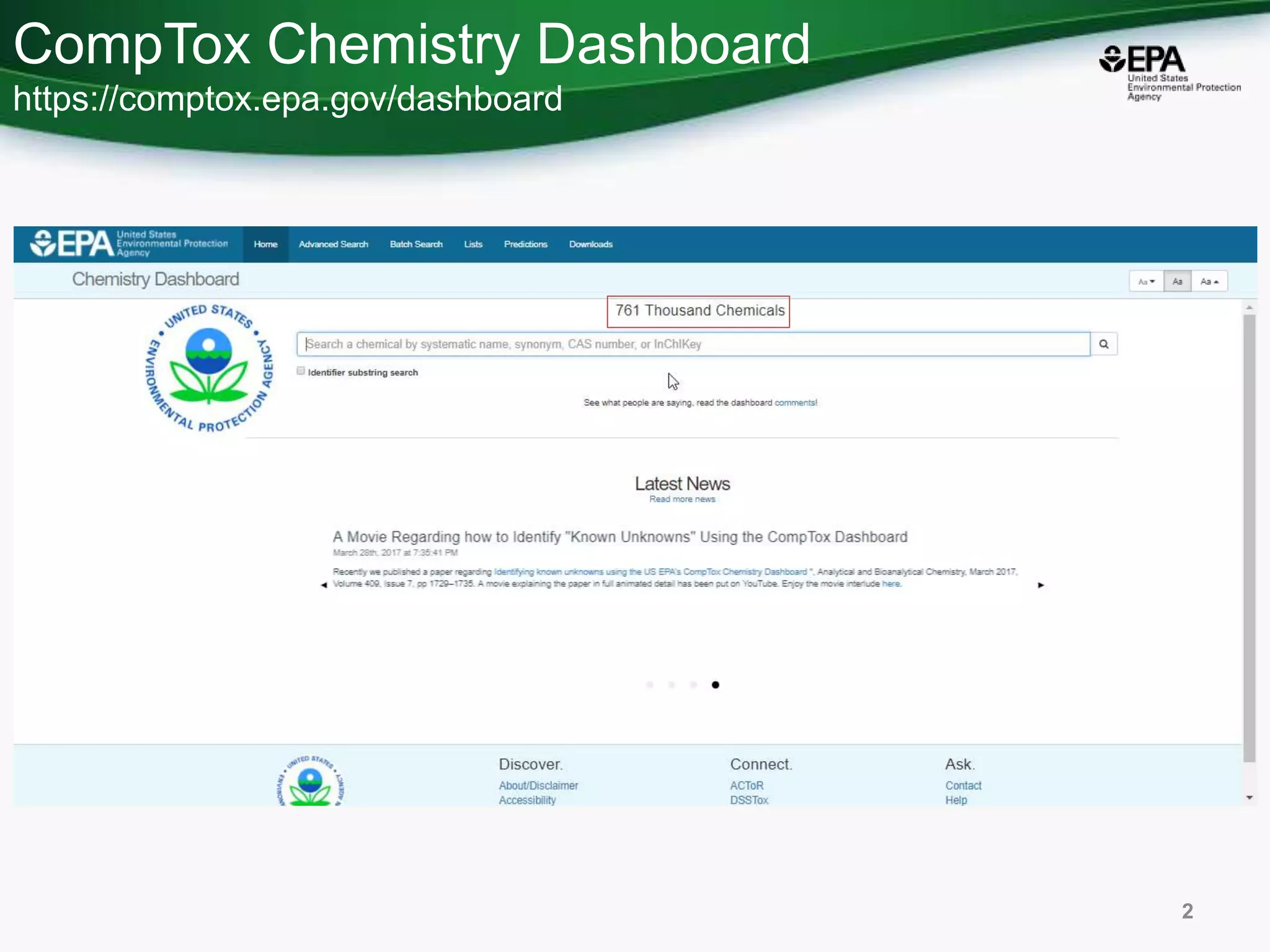This screenshot has height=952, width=1270.
Task: Open the Identifying known unknowns paper link
Action: (651, 572)
